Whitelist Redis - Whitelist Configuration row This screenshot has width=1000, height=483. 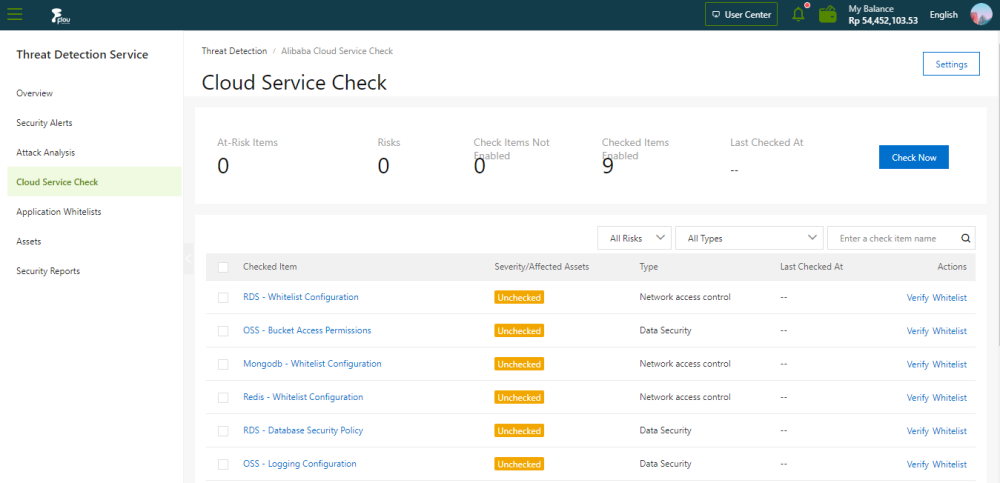pyautogui.click(x=950, y=398)
